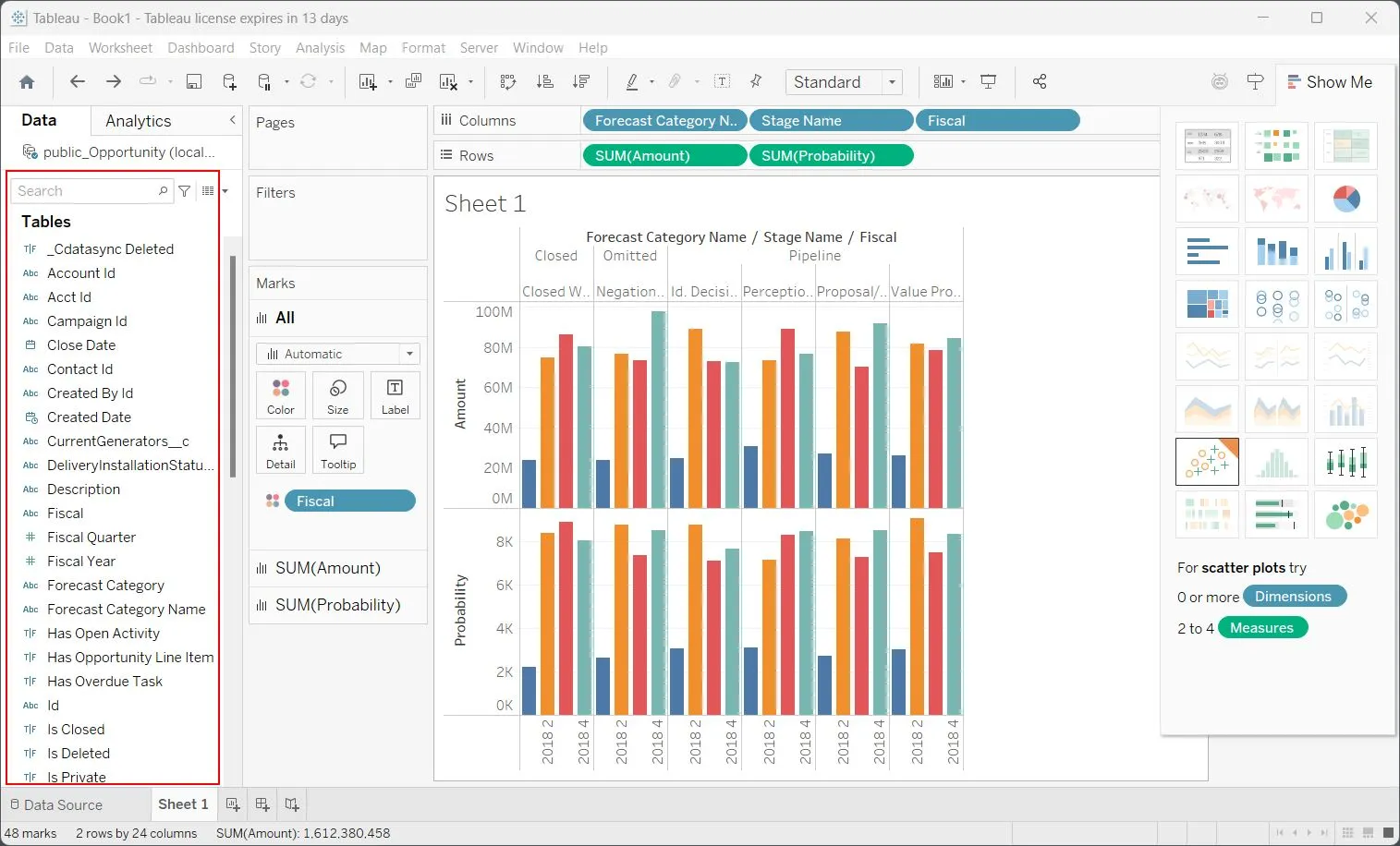Click into the Tables search field

pyautogui.click(x=83, y=190)
